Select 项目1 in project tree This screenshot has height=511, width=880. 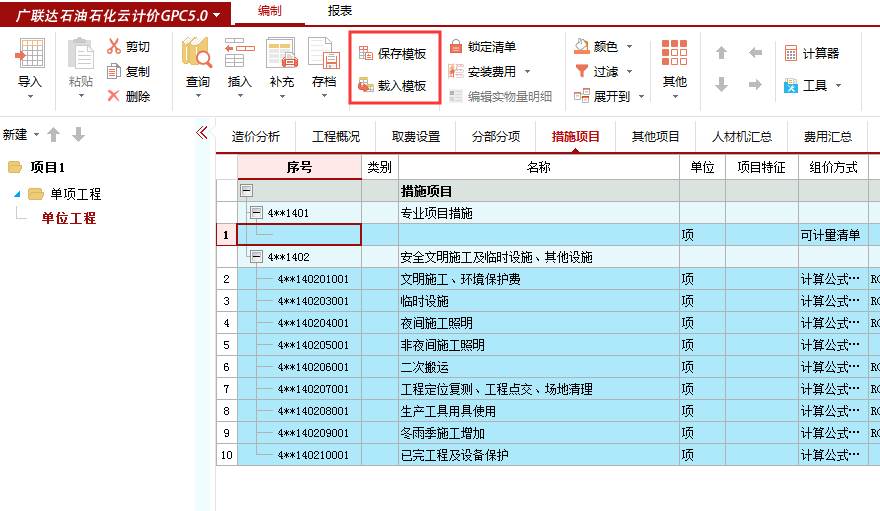pos(47,167)
